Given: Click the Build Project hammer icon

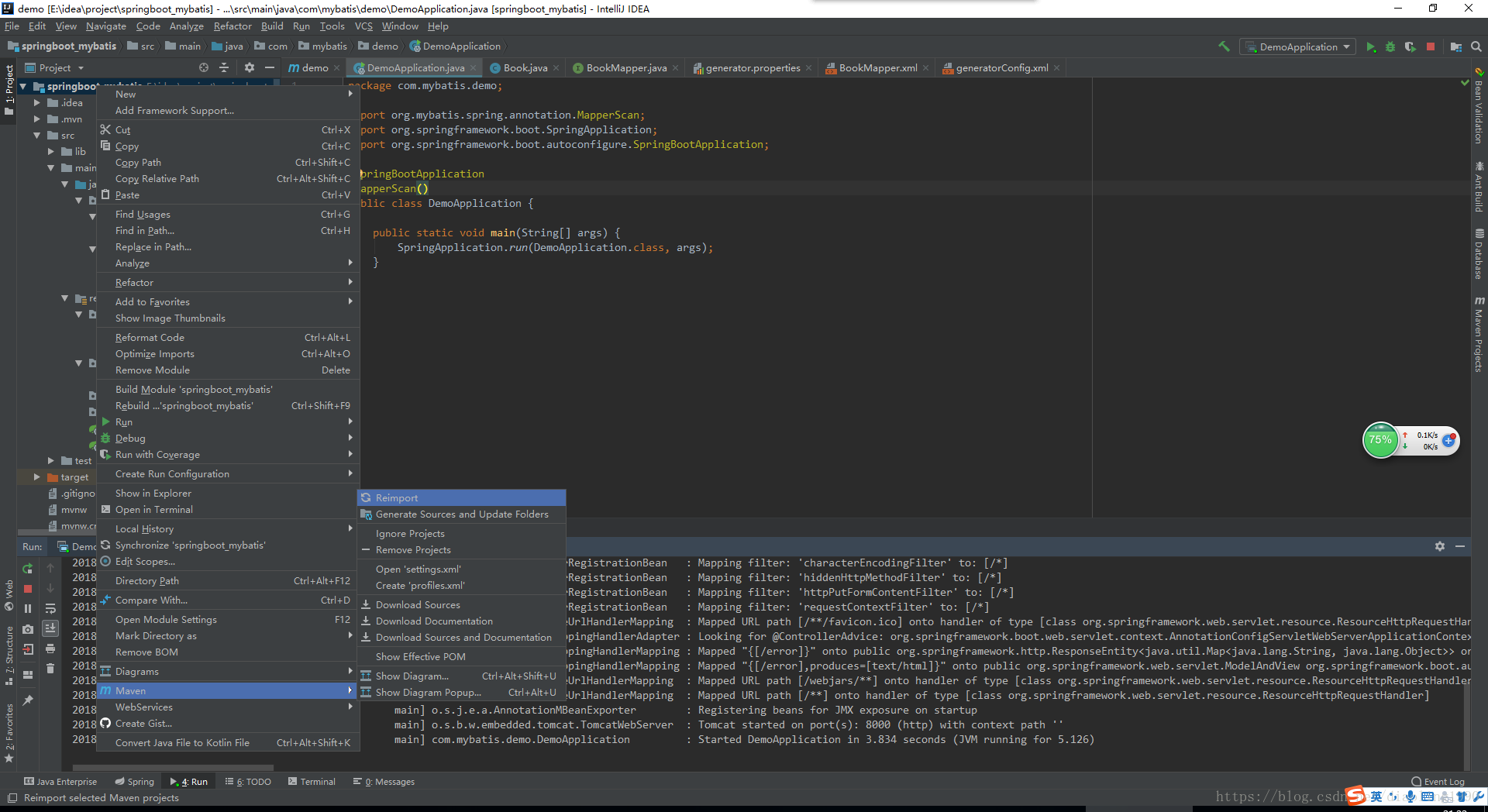Looking at the screenshot, I should 1224,46.
